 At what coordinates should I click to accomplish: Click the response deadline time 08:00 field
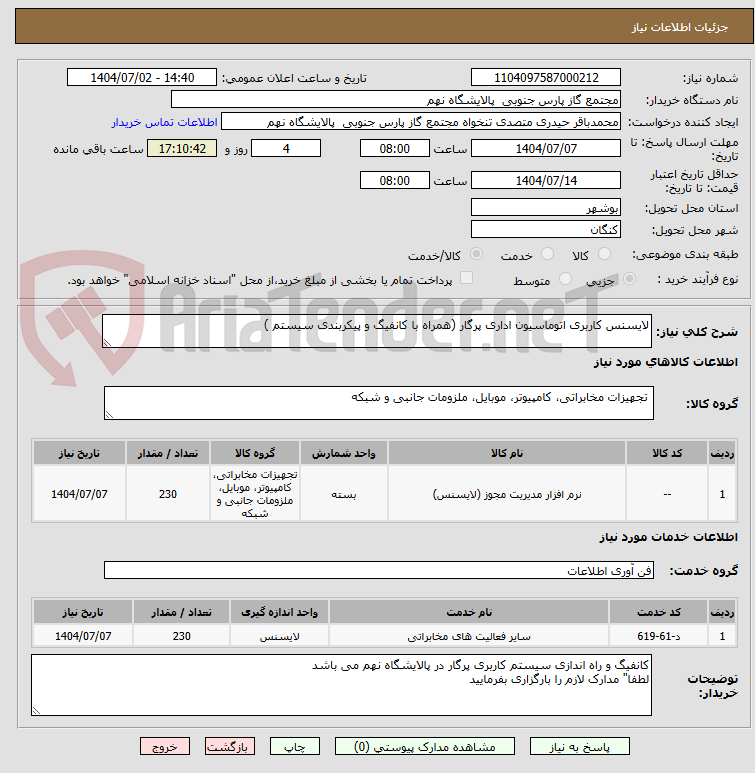(x=395, y=148)
